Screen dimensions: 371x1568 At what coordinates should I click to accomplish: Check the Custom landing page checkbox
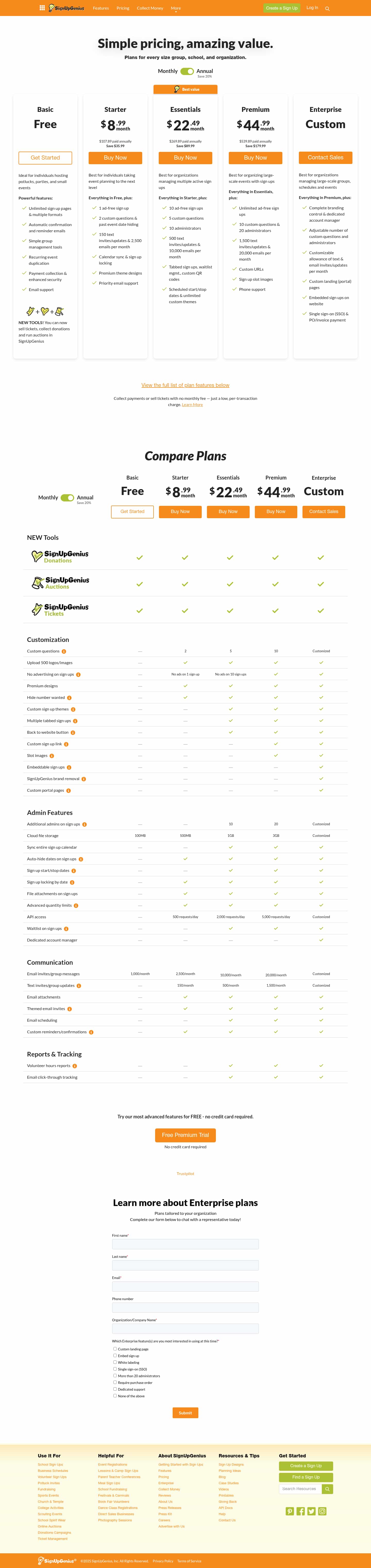point(115,1348)
